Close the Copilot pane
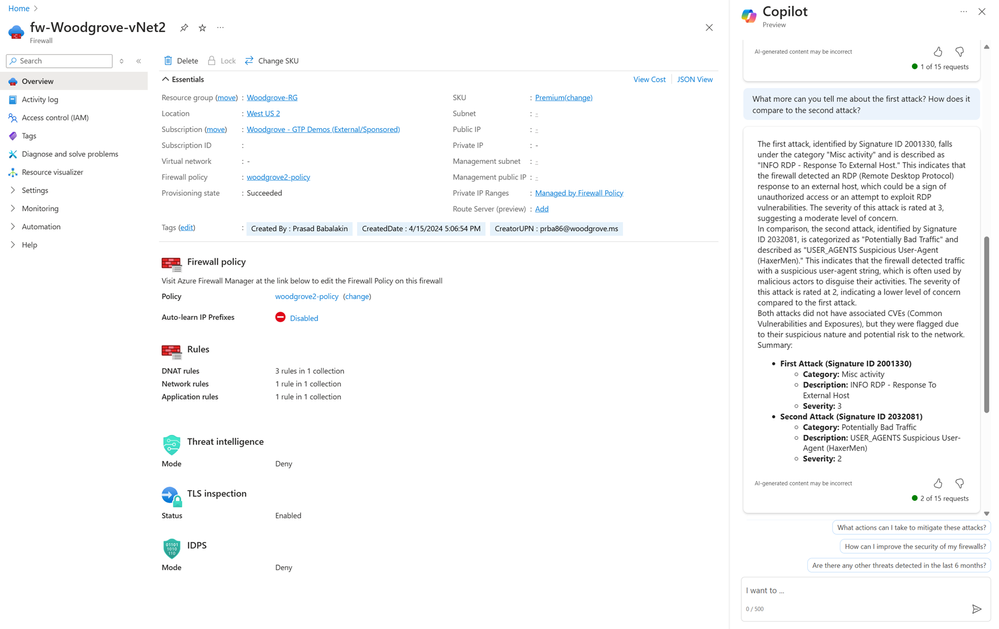Image resolution: width=999 pixels, height=629 pixels. coord(982,11)
